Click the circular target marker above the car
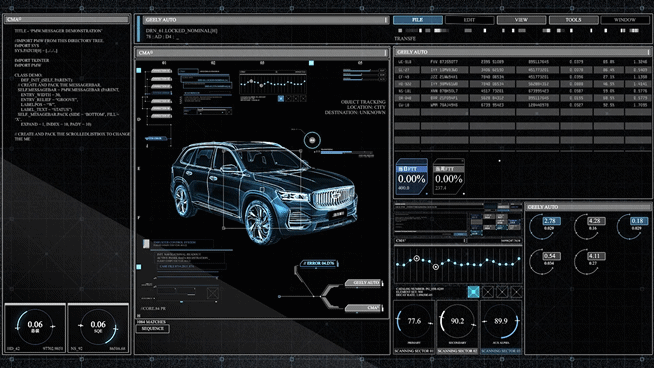The width and height of the screenshot is (654, 368). [x=312, y=140]
